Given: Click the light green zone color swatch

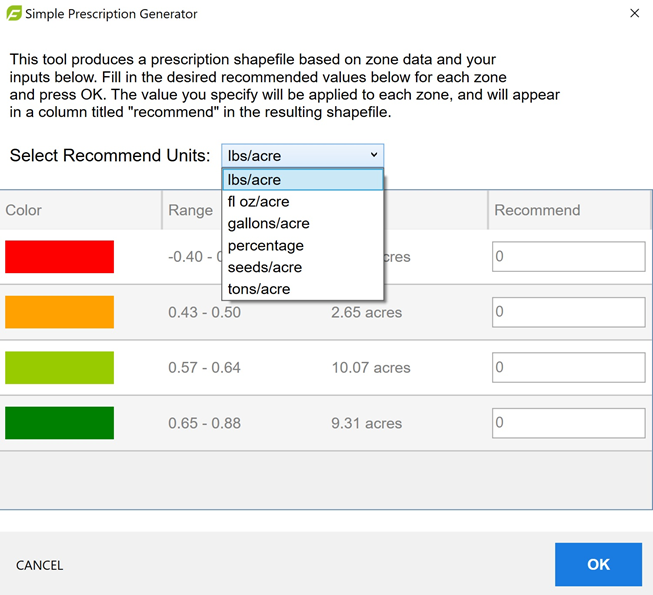Looking at the screenshot, I should click(x=59, y=367).
